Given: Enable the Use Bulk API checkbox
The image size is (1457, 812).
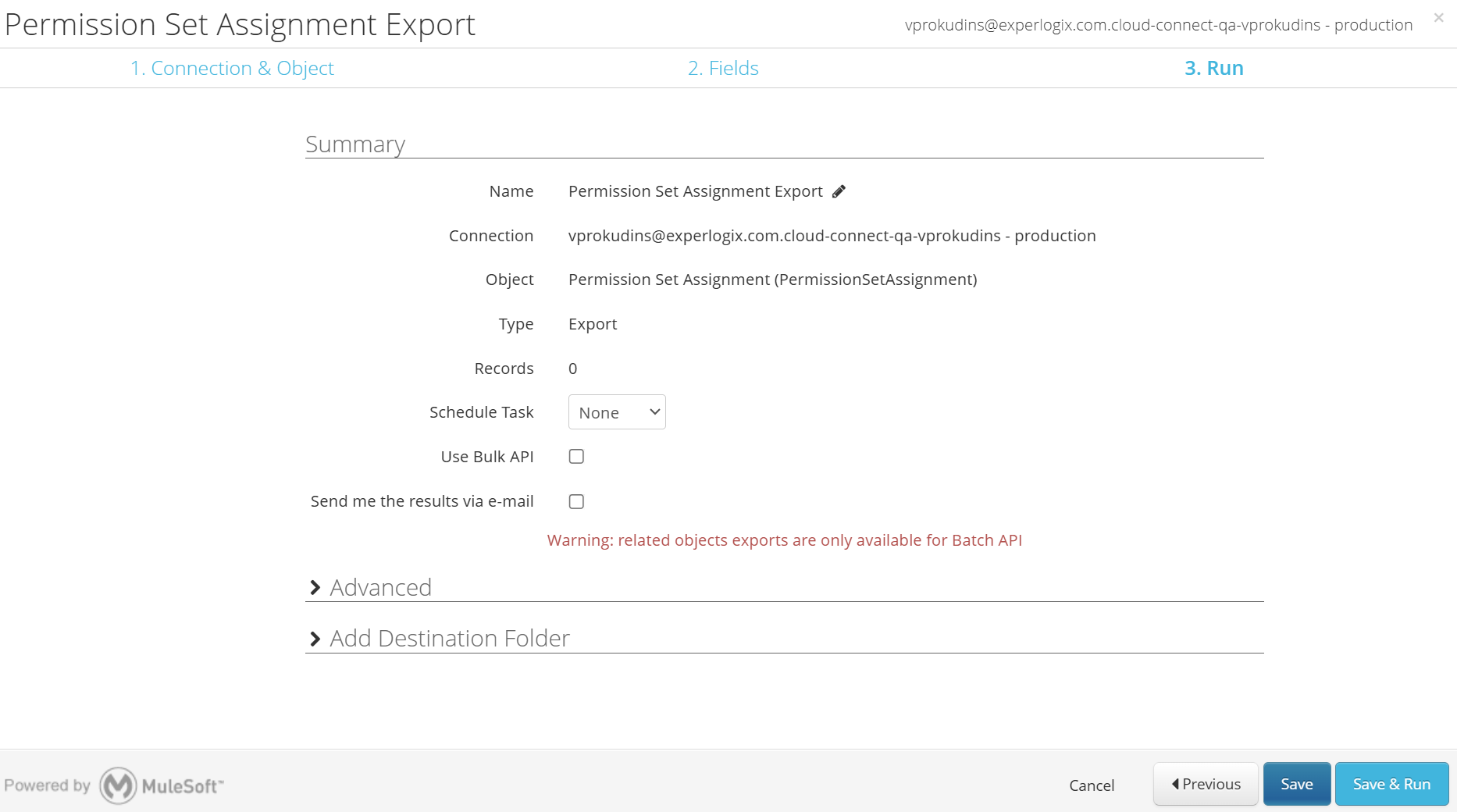Looking at the screenshot, I should point(576,457).
